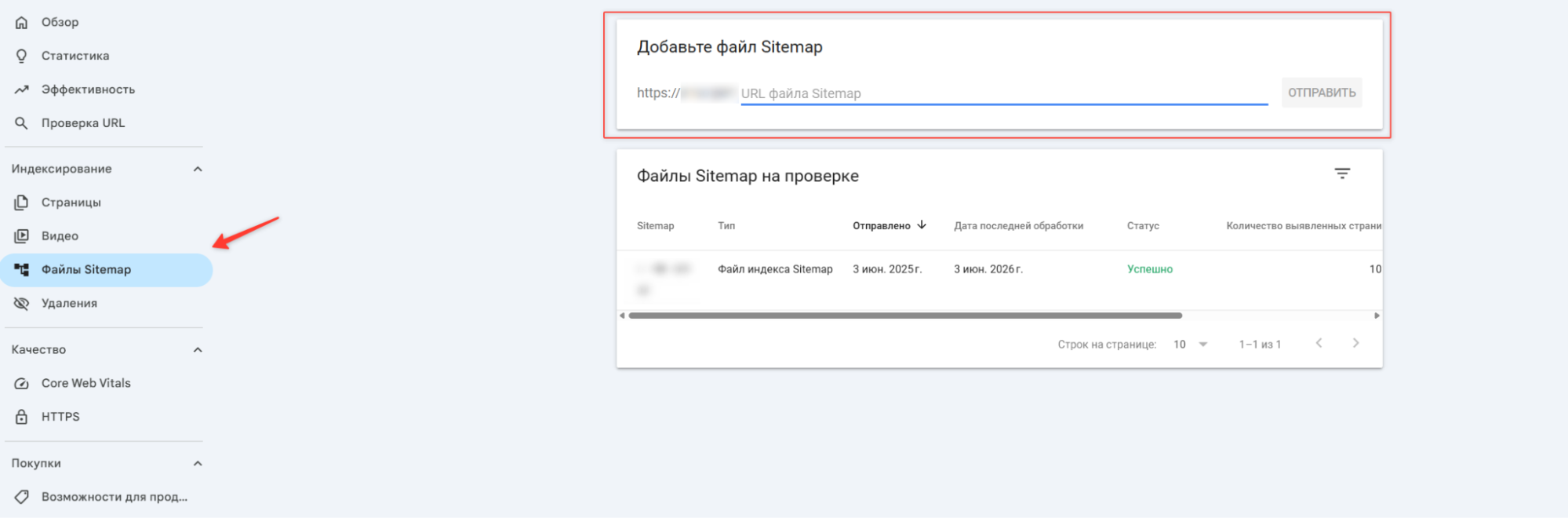Image resolution: width=1568 pixels, height=518 pixels.
Task: Sort by Отправлено column header
Action: (x=882, y=226)
